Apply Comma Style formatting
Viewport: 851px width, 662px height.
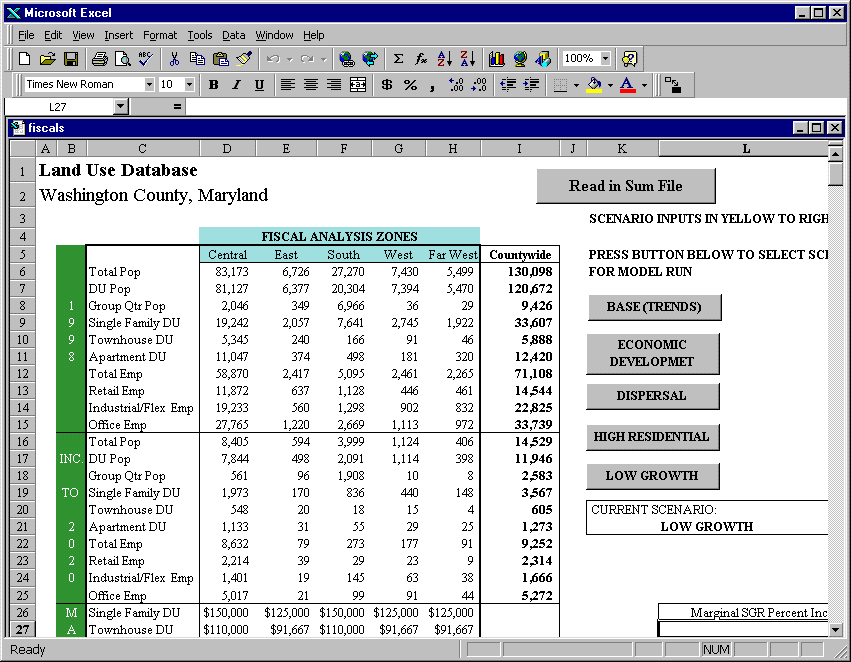tap(433, 85)
